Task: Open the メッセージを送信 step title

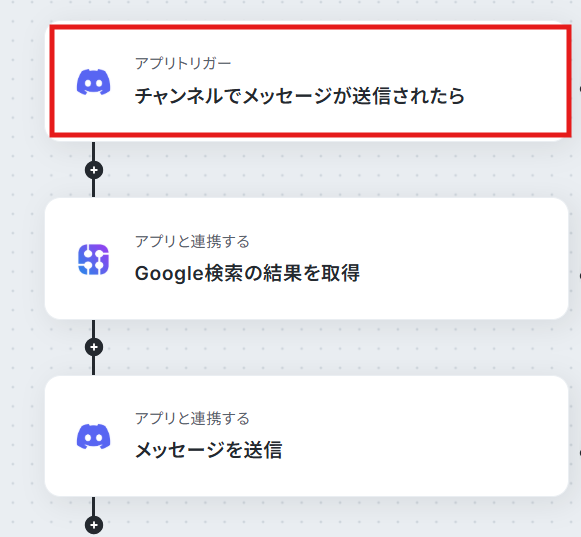Action: pos(208,450)
